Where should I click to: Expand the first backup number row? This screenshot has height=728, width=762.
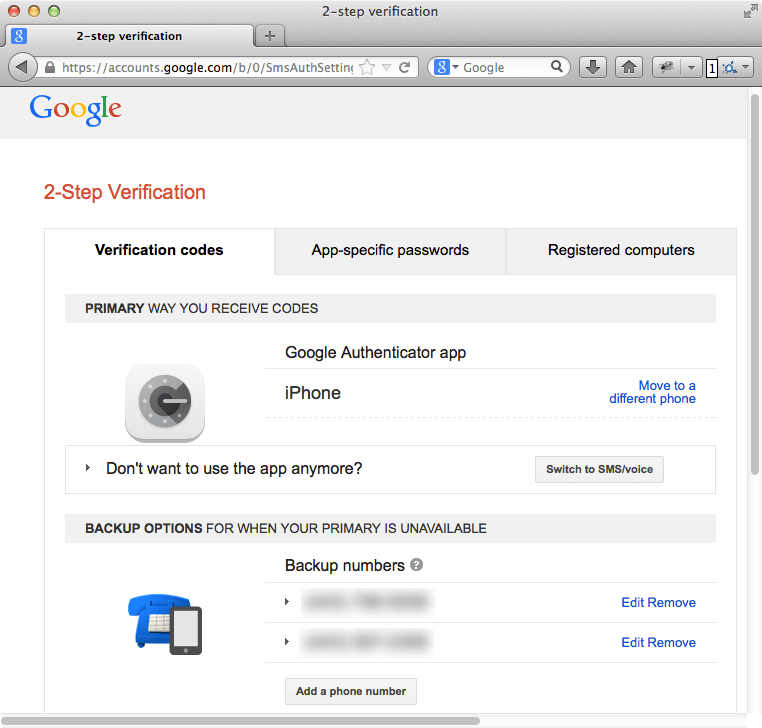(x=287, y=602)
